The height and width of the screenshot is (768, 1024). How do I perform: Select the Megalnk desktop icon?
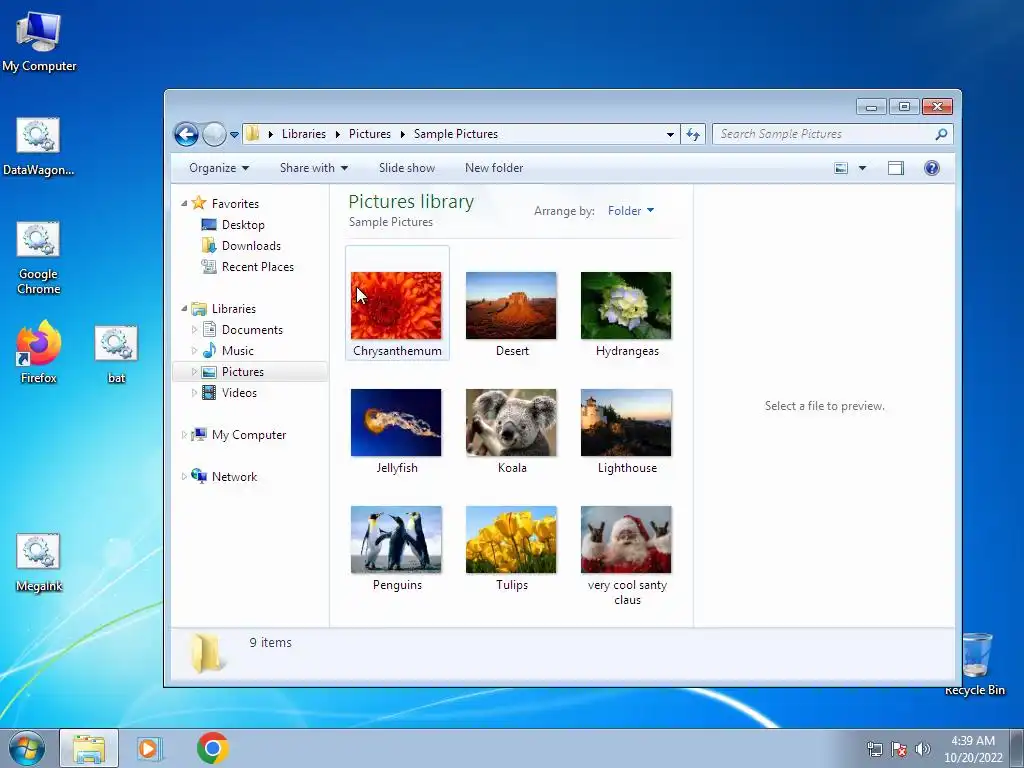(39, 563)
